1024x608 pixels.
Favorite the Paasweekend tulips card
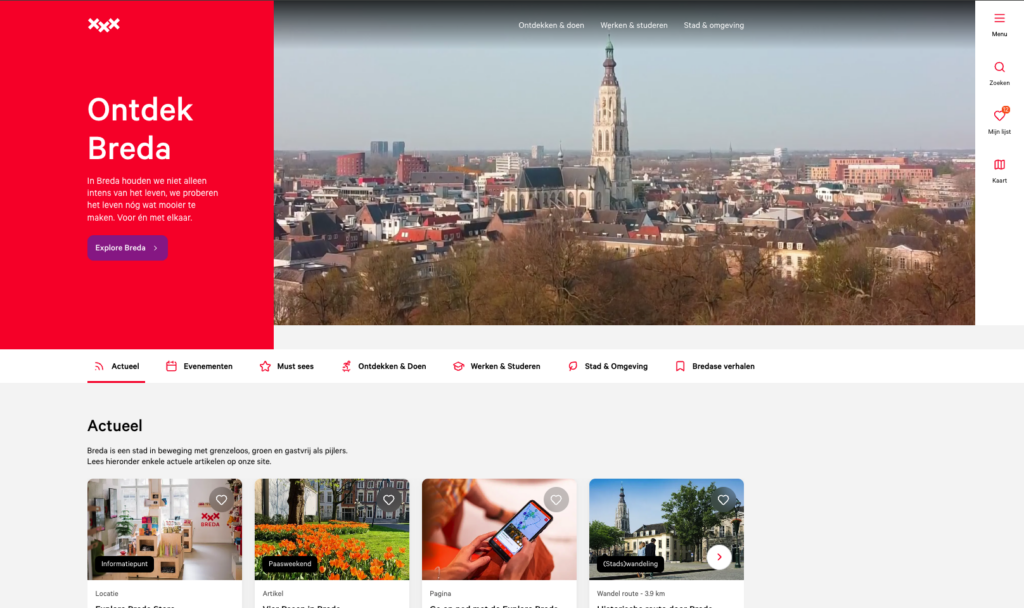(x=389, y=500)
